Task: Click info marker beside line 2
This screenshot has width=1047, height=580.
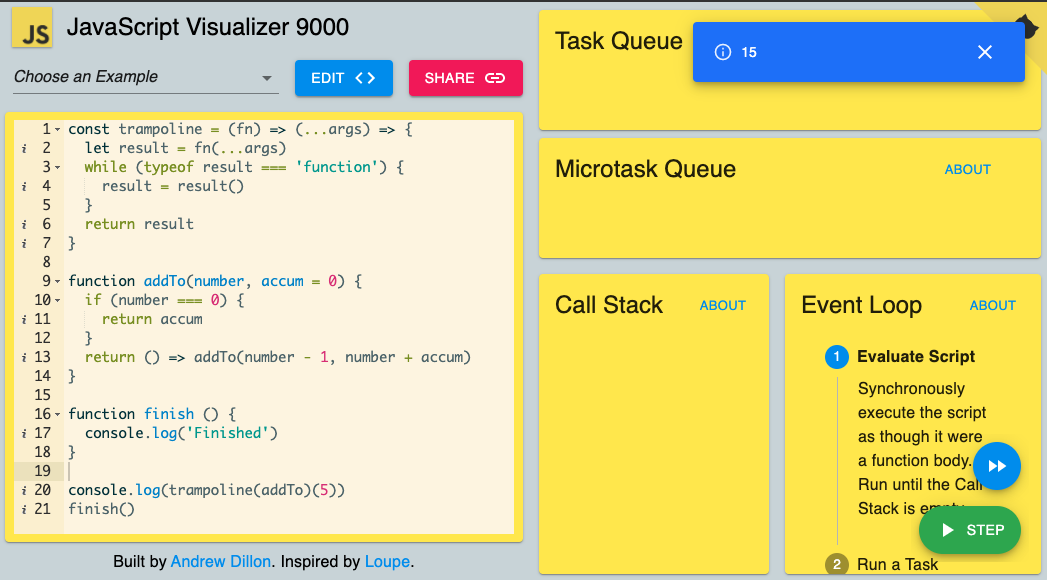Action: point(24,148)
